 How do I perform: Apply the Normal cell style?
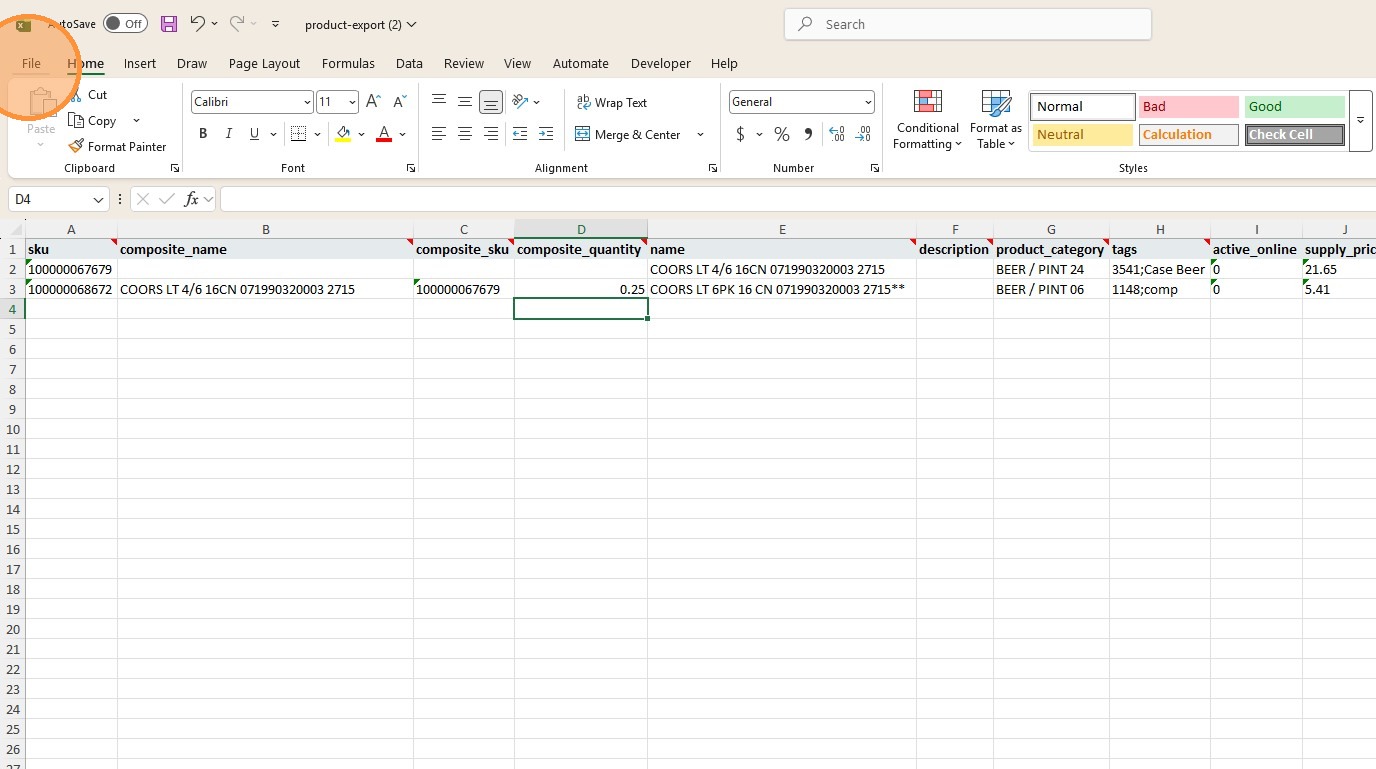(x=1083, y=106)
